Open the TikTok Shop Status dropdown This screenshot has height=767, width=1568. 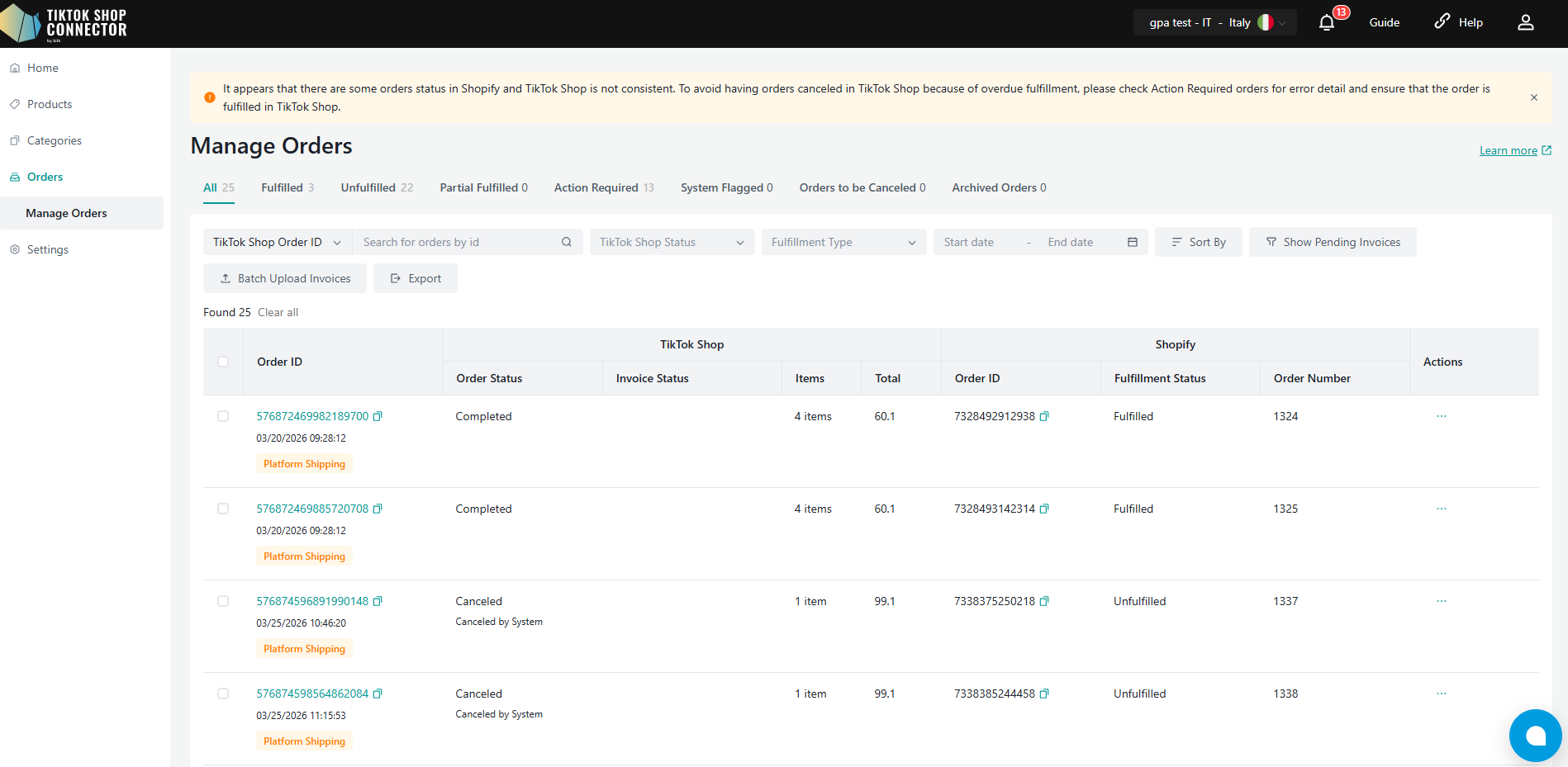672,242
